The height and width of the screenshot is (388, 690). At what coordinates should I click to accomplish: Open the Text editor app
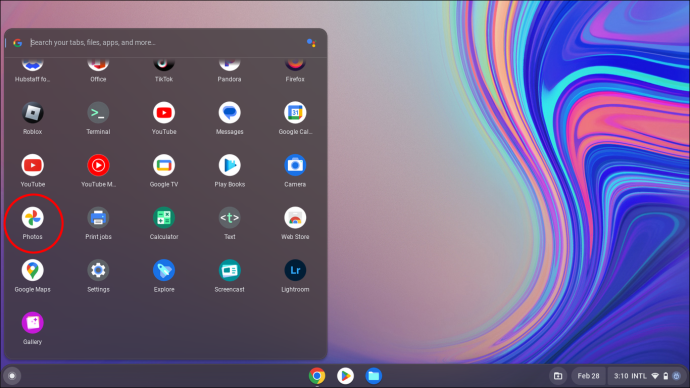pyautogui.click(x=229, y=218)
